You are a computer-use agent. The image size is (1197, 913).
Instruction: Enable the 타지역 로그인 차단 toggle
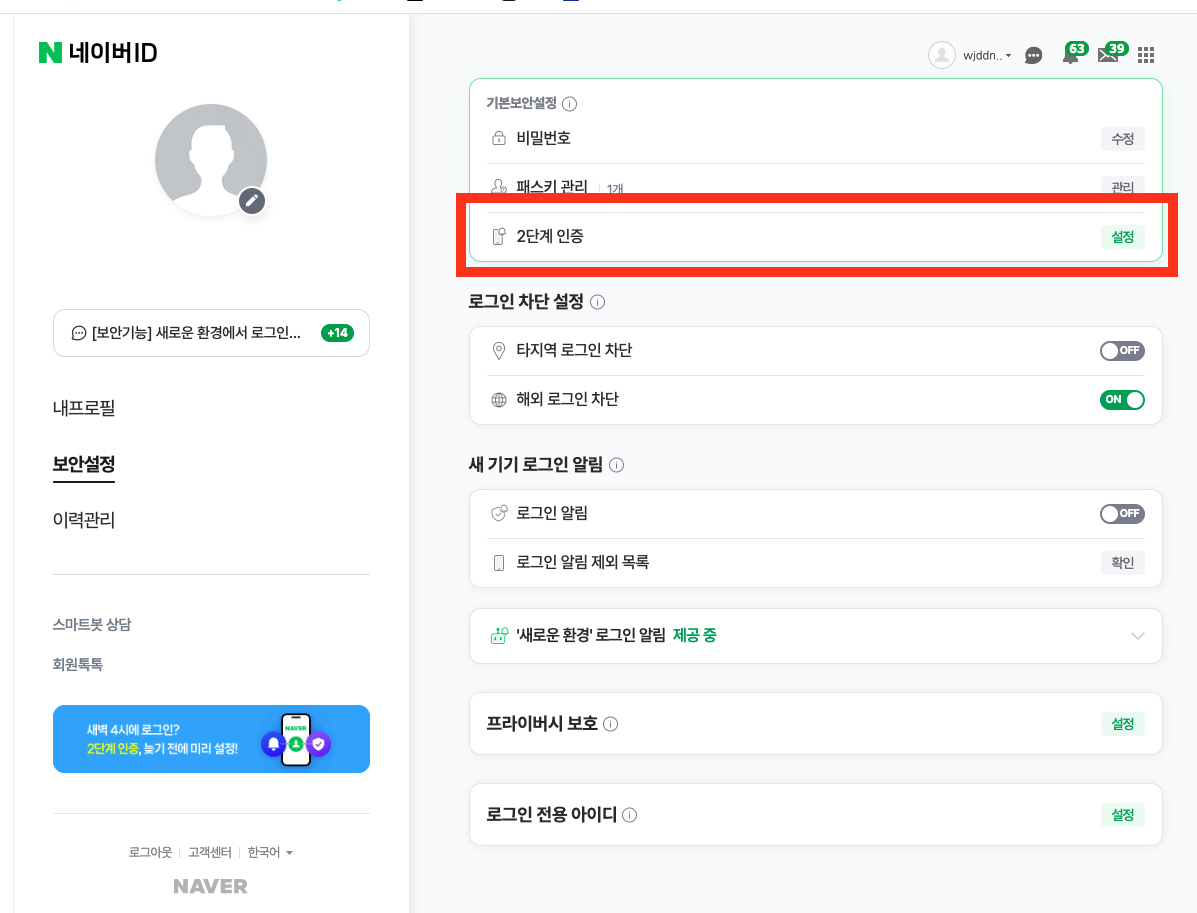pos(1121,350)
